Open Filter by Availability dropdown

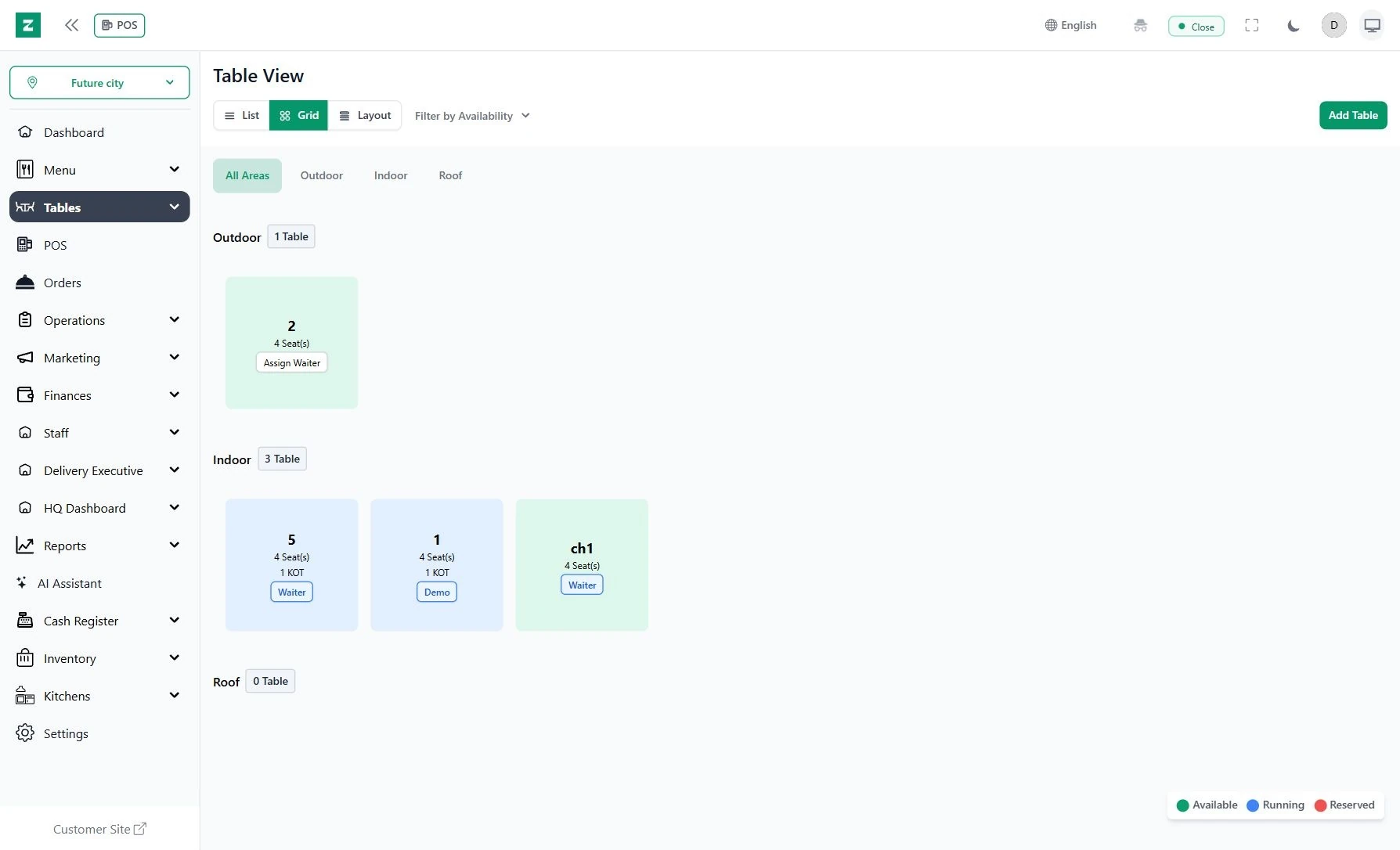pos(472,116)
